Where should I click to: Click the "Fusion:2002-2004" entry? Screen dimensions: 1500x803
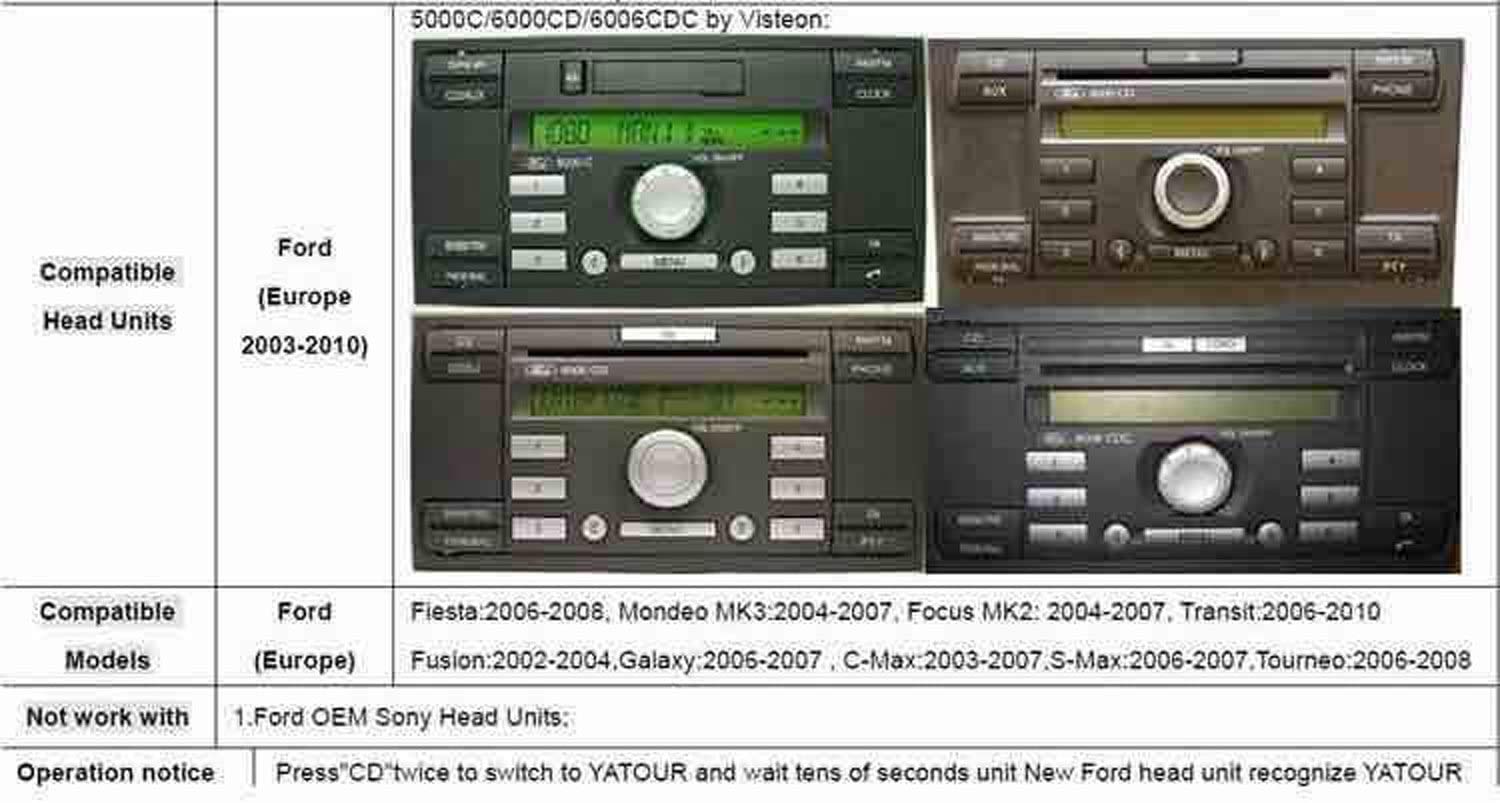click(x=513, y=660)
